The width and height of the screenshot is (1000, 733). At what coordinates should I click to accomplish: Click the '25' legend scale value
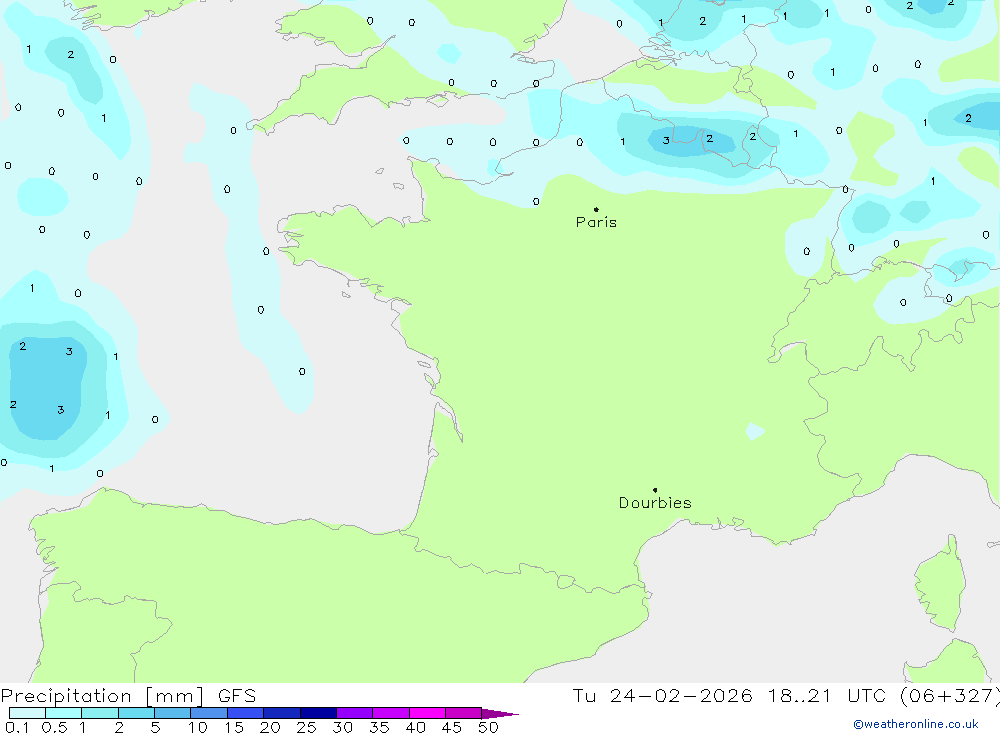307,727
